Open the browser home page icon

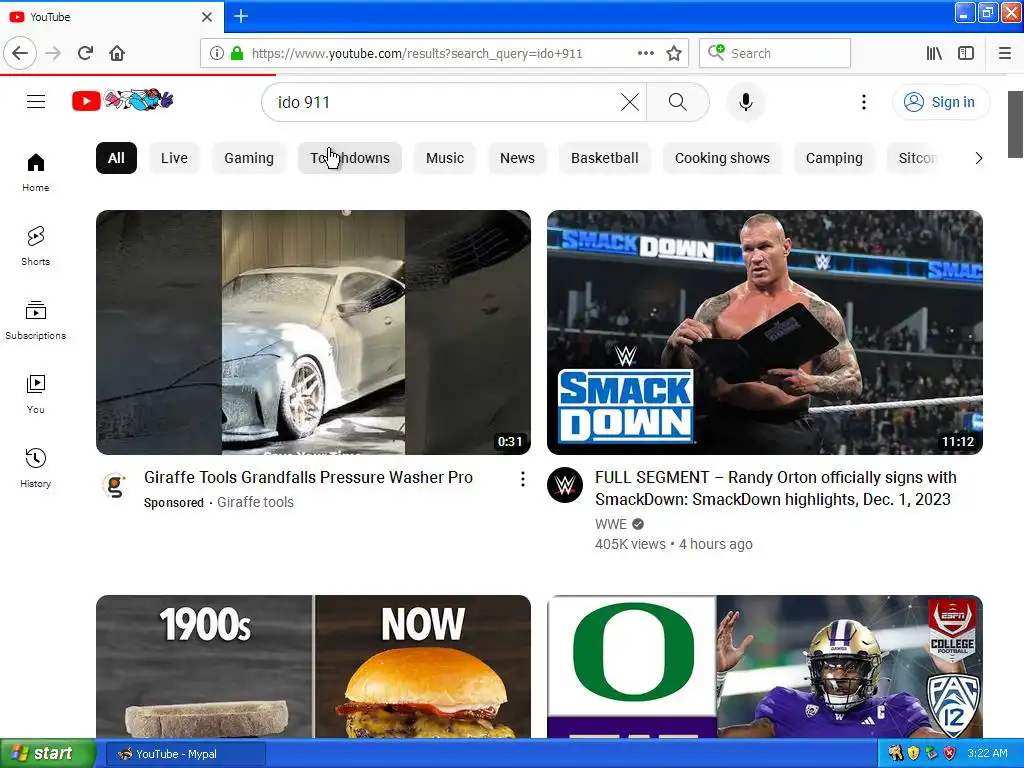(x=117, y=53)
